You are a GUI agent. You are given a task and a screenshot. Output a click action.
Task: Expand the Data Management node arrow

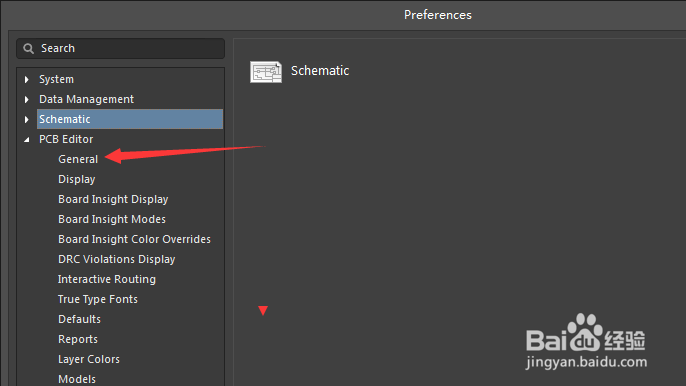coord(27,99)
